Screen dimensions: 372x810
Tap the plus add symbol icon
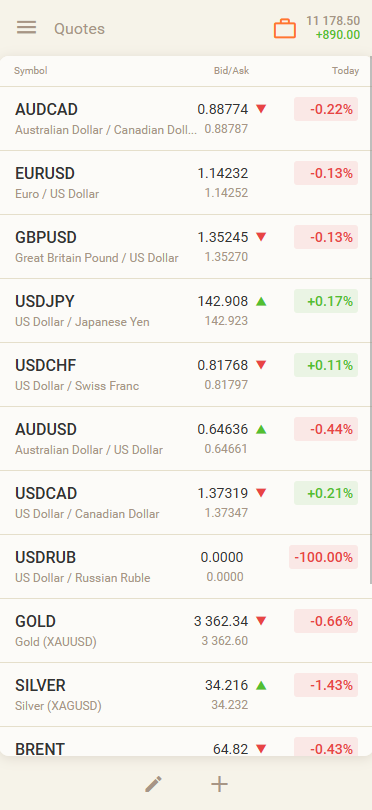(x=220, y=784)
